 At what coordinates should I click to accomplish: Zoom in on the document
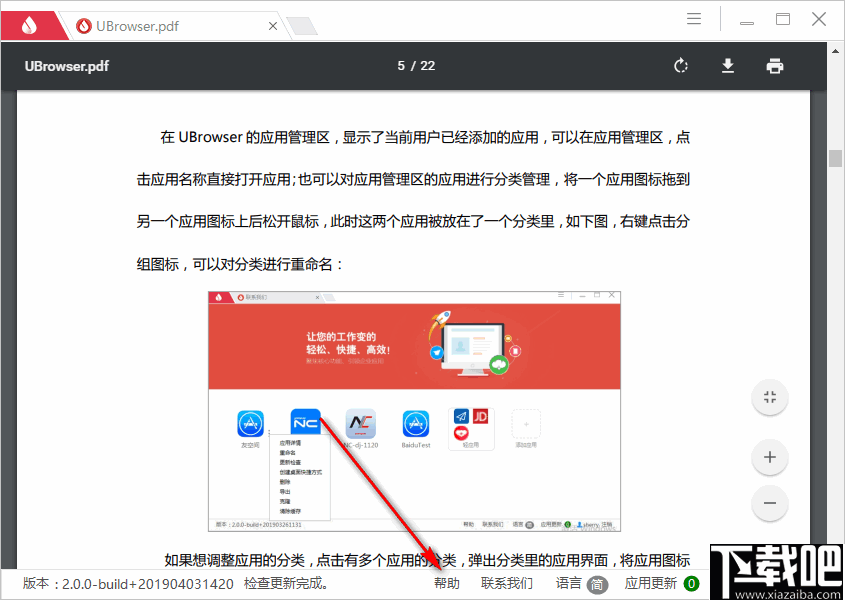click(x=769, y=457)
